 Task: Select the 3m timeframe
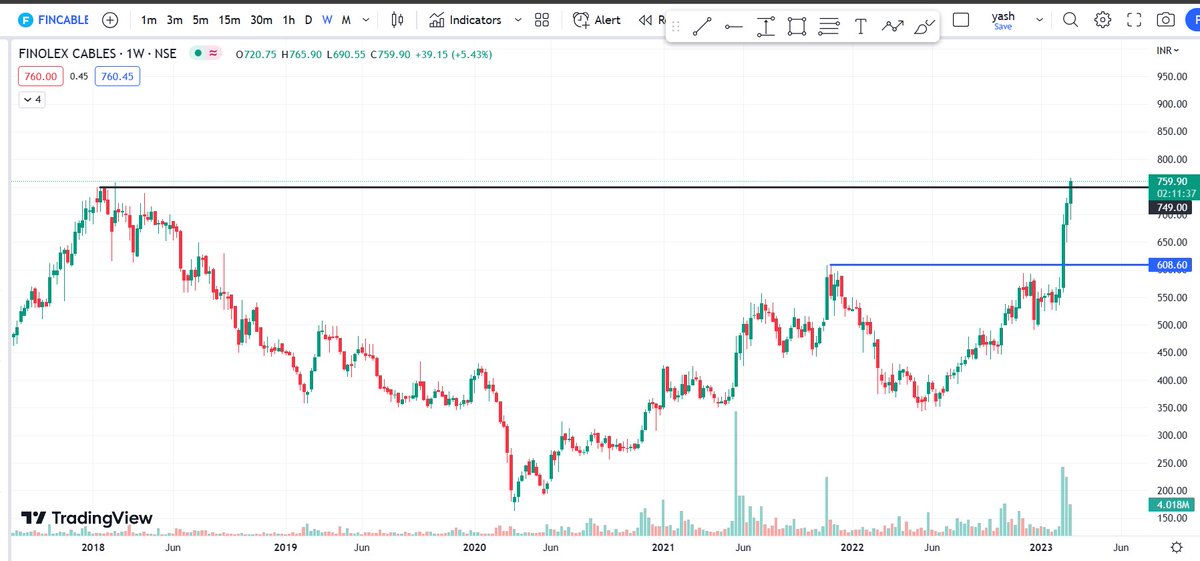(174, 20)
